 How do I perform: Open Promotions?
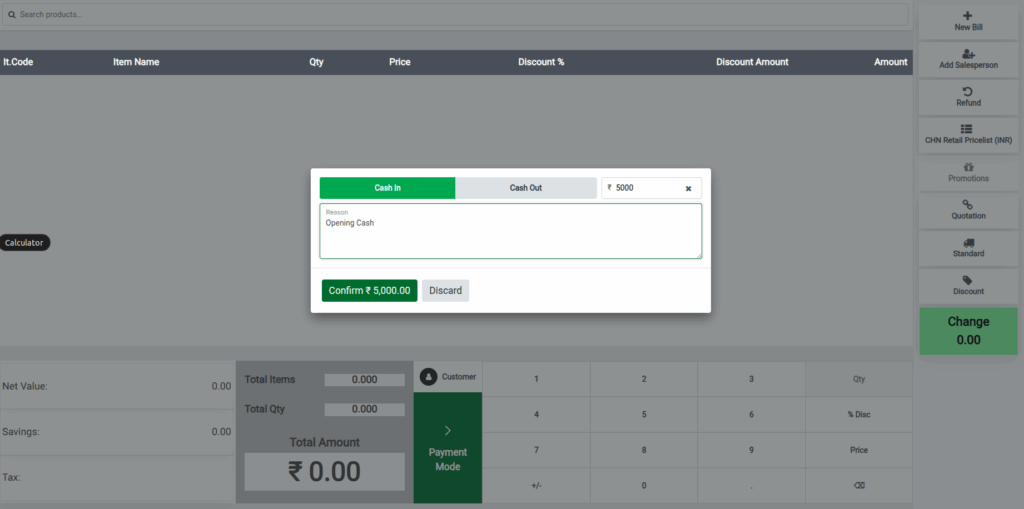[x=968, y=172]
